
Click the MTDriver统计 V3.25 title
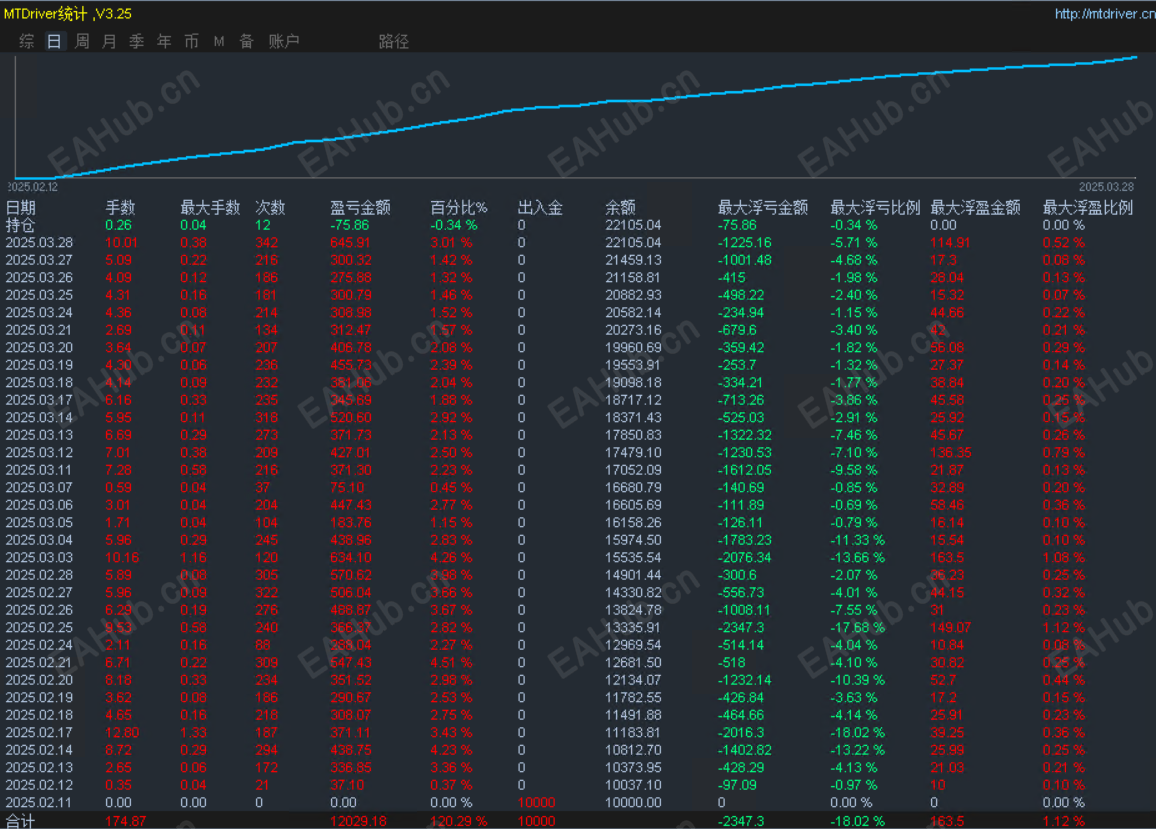coord(68,13)
